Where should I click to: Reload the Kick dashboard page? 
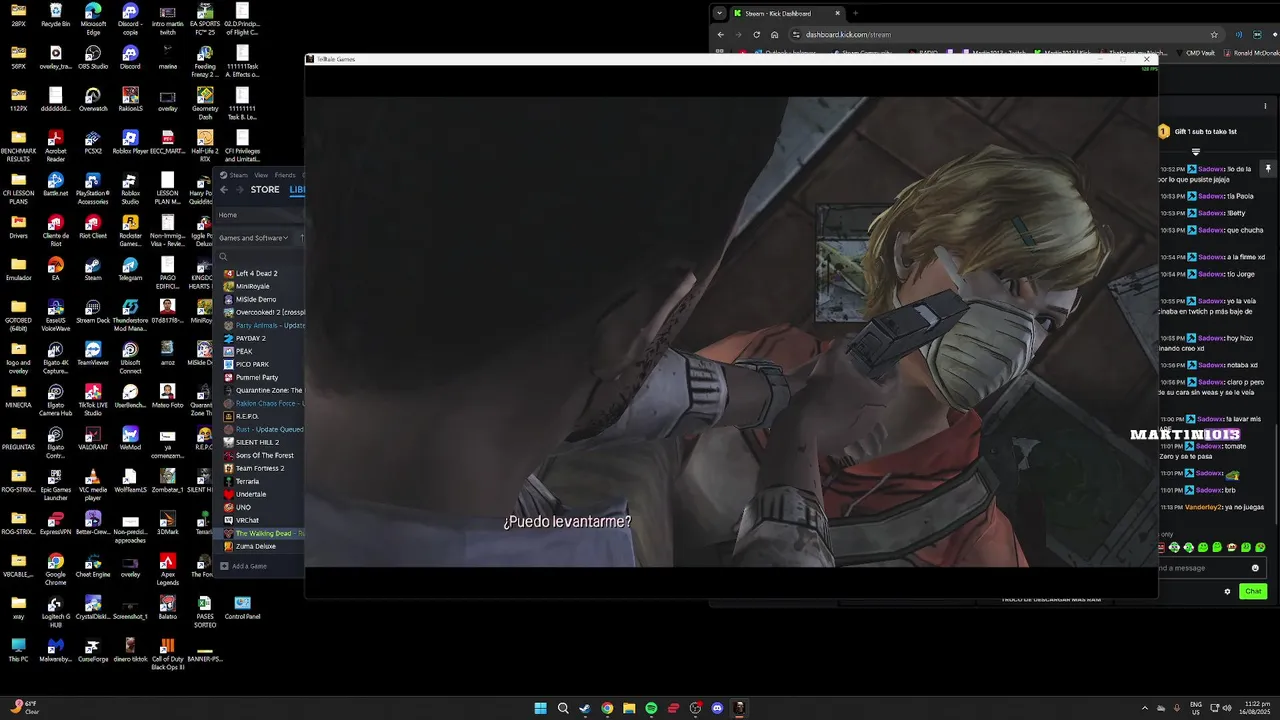coord(756,34)
